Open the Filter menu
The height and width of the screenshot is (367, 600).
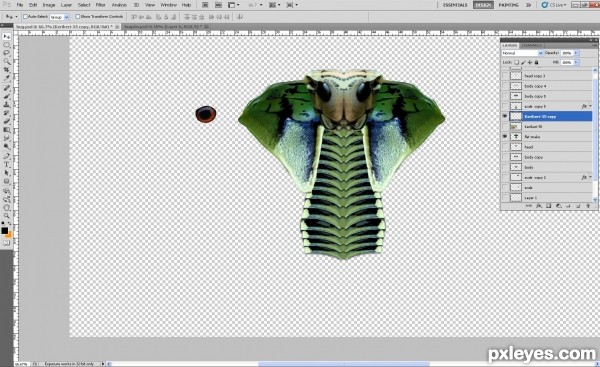point(100,5)
